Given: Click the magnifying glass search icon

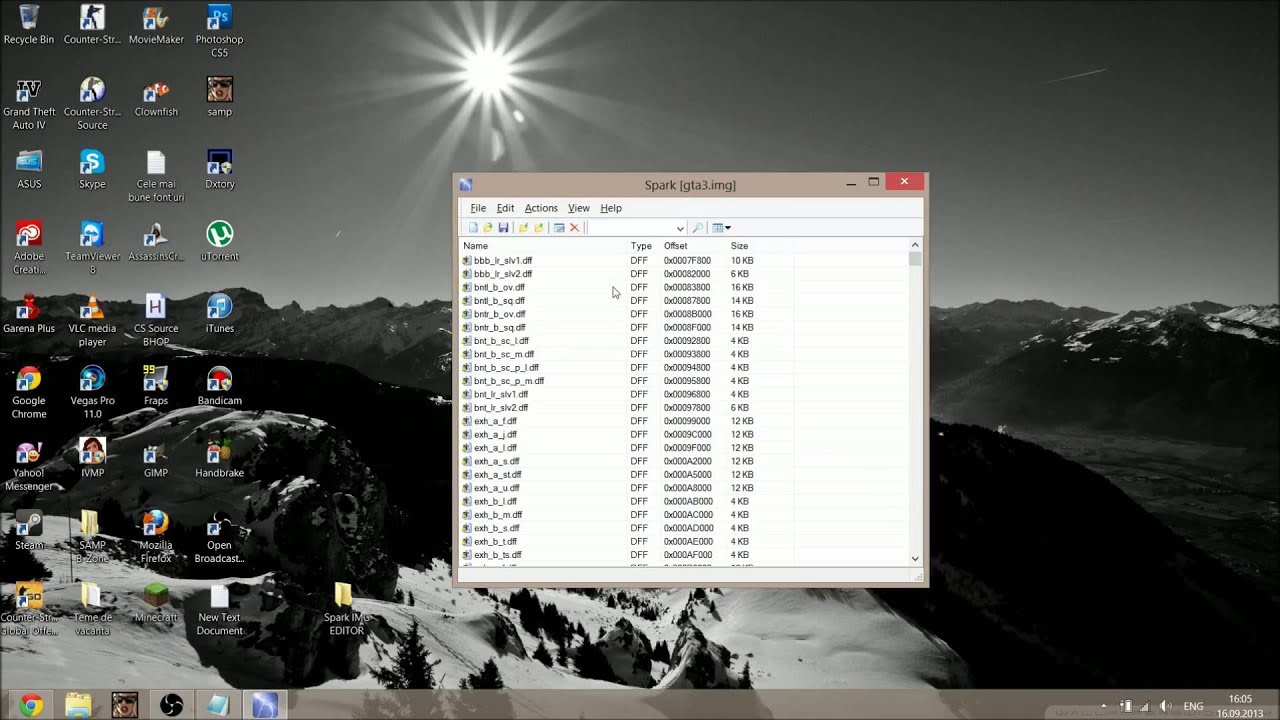Looking at the screenshot, I should click(x=698, y=228).
